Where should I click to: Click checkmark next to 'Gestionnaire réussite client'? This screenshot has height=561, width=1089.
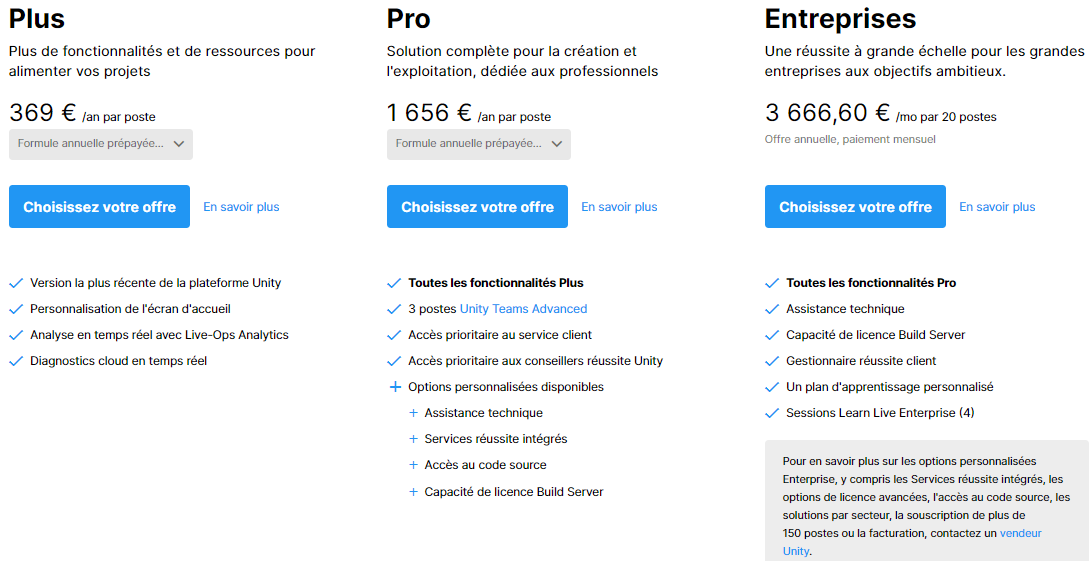pyautogui.click(x=771, y=361)
